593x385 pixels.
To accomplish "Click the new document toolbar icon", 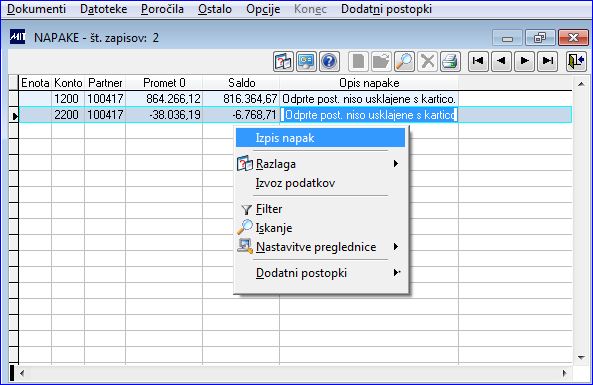I will pyautogui.click(x=358, y=61).
